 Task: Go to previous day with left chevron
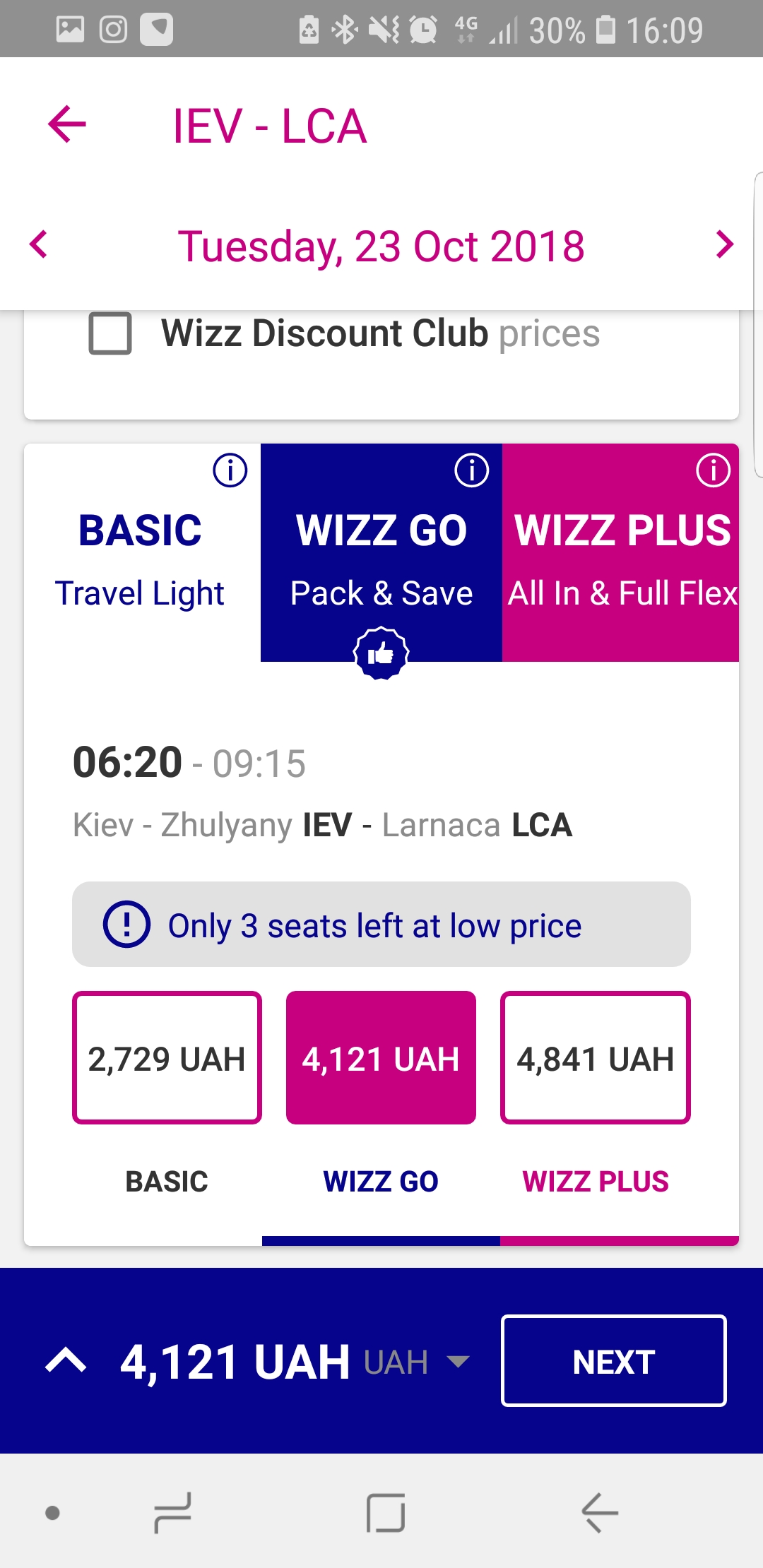coord(39,244)
